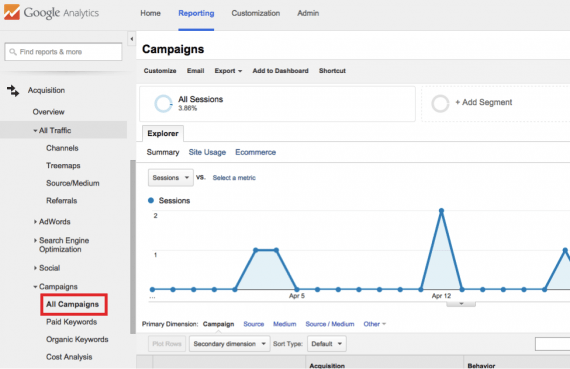The height and width of the screenshot is (369, 570).
Task: Select Source / Medium primary dimension
Action: coord(330,324)
